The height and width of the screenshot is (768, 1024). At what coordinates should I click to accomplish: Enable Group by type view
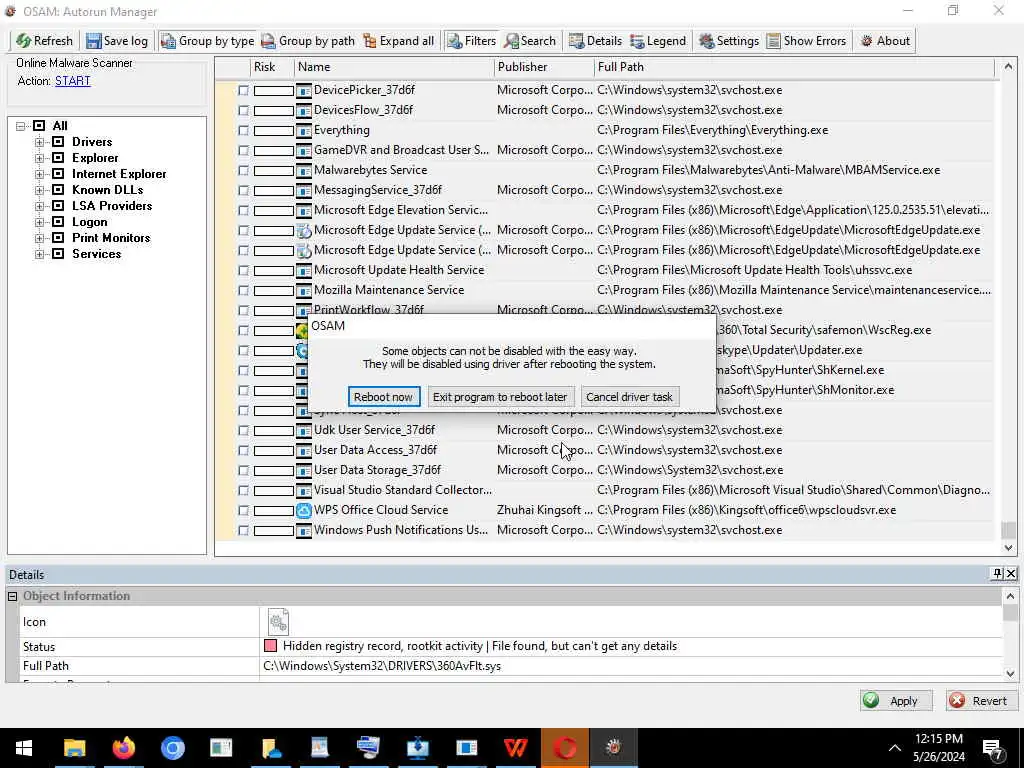208,40
